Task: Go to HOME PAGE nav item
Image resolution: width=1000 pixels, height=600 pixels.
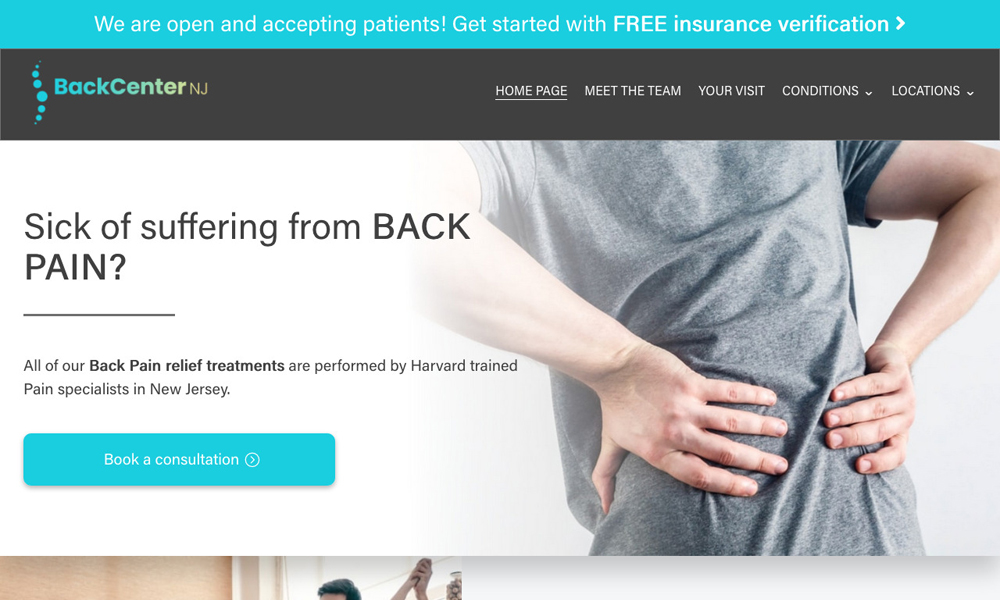Action: [x=531, y=91]
